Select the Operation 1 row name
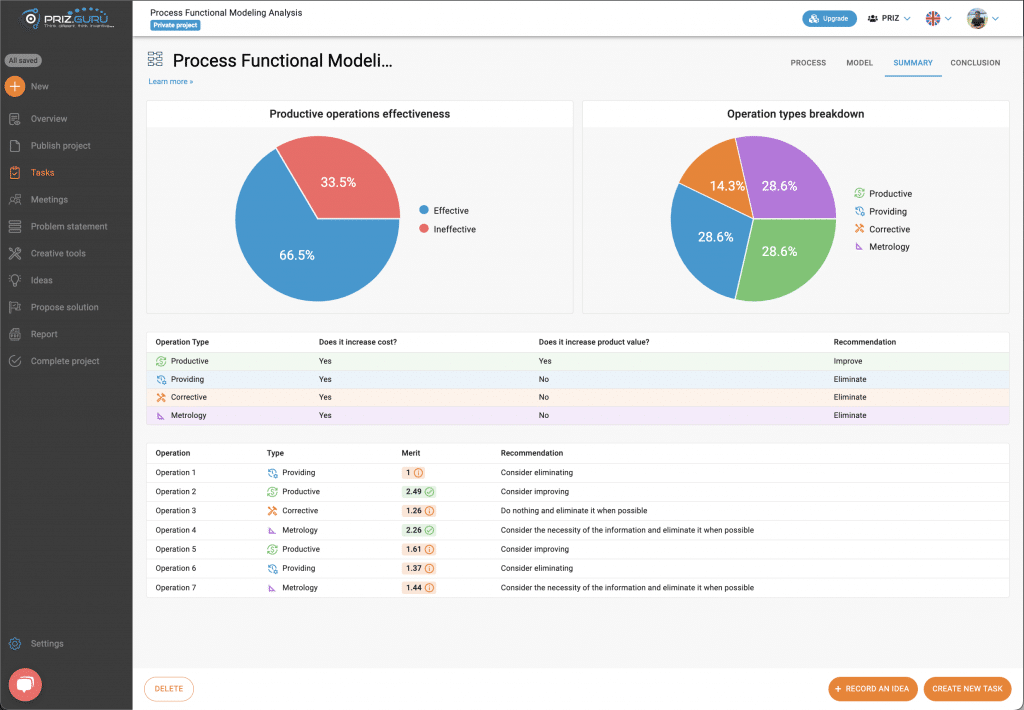Viewport: 1024px width, 710px height. click(175, 472)
